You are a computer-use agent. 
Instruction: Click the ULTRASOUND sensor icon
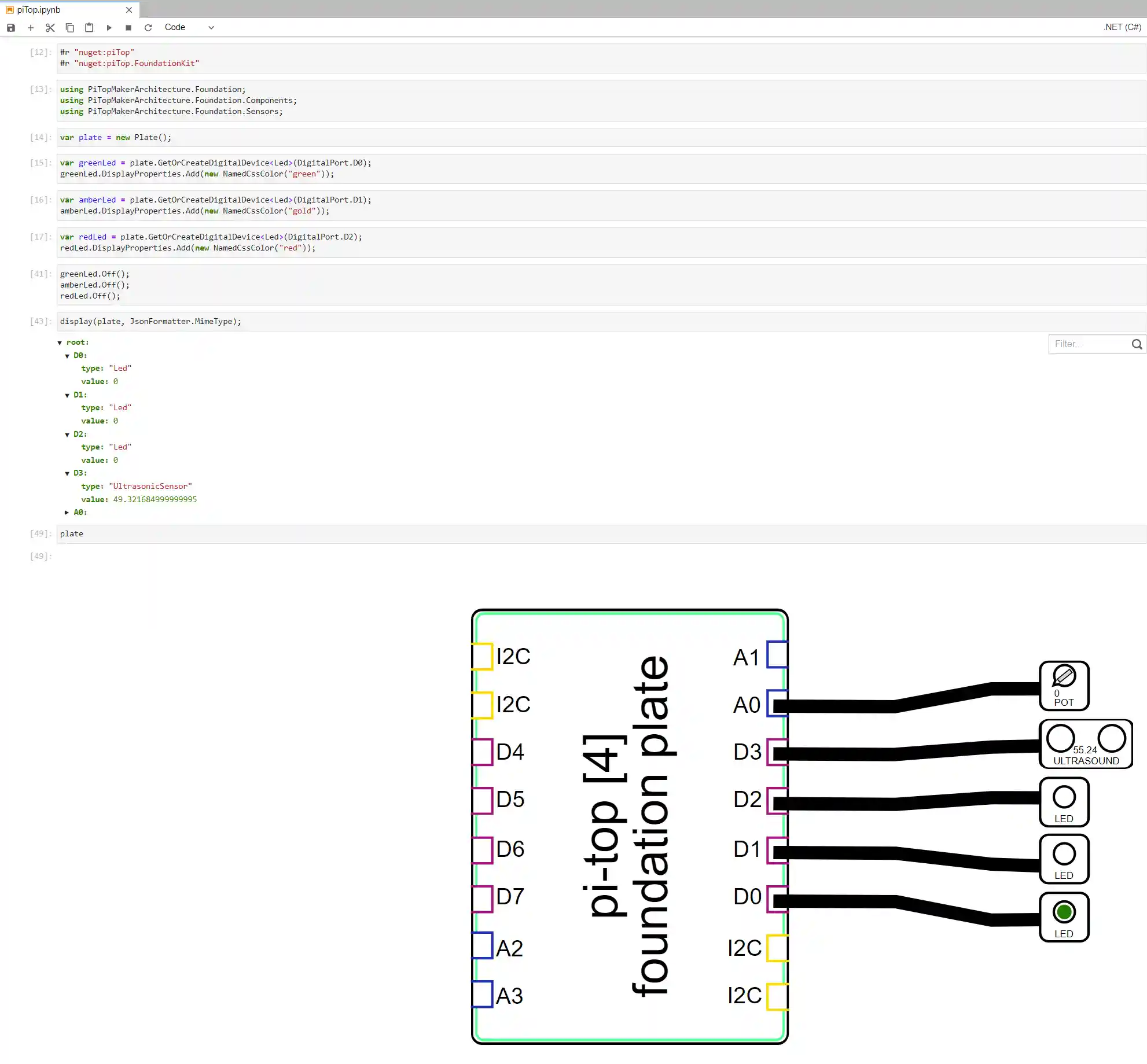click(1086, 744)
